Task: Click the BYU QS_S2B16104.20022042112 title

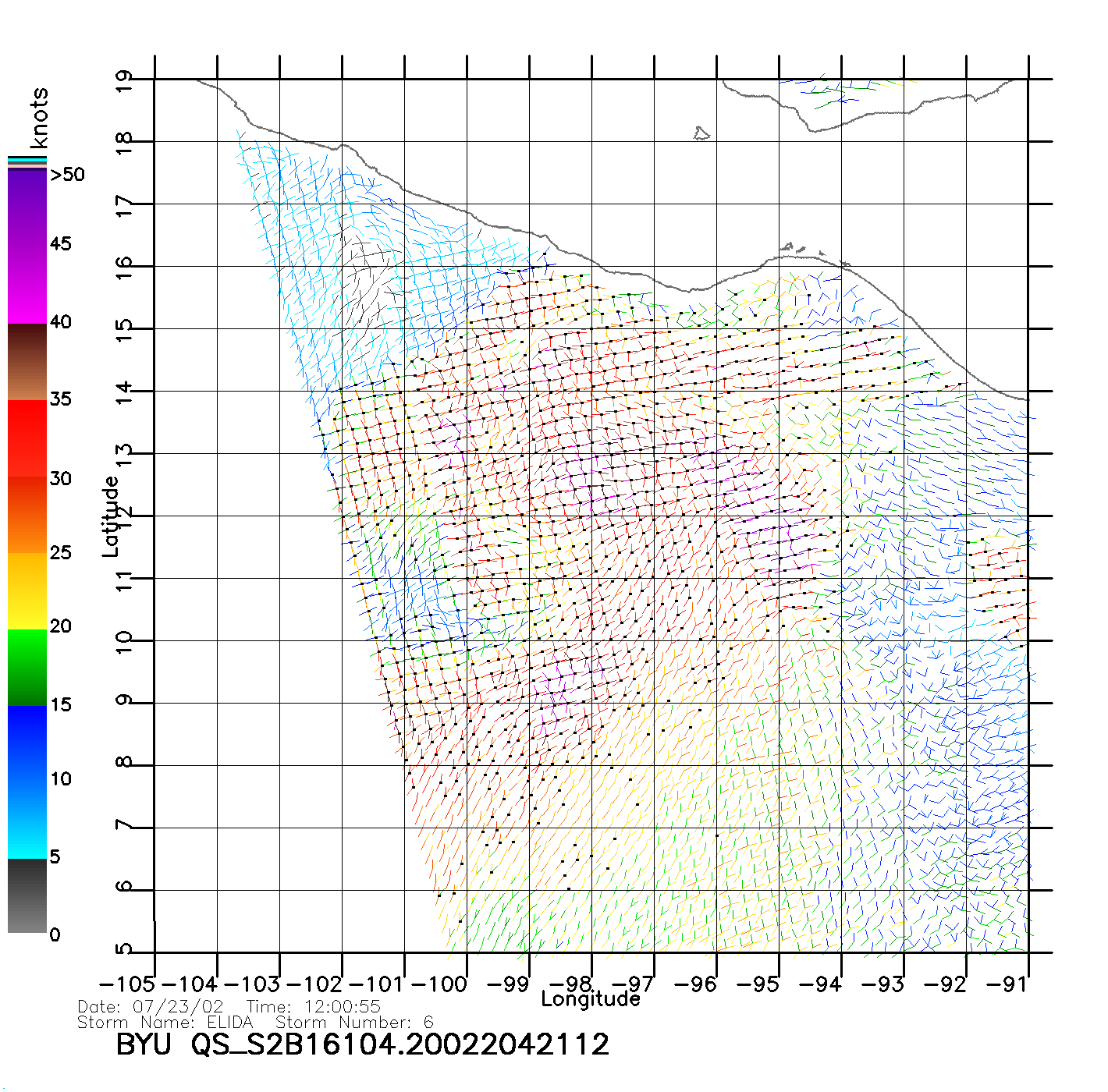Action: tap(362, 1045)
